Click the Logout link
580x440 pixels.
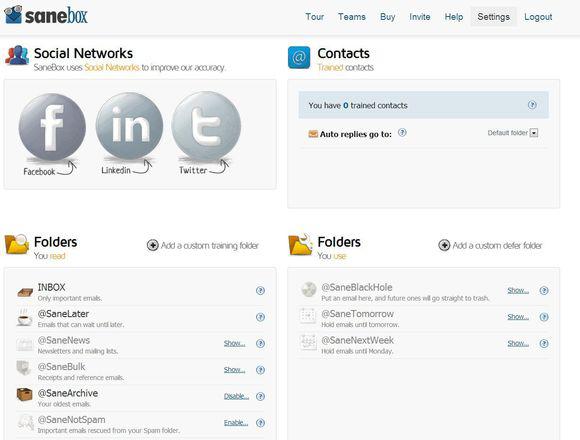(538, 17)
